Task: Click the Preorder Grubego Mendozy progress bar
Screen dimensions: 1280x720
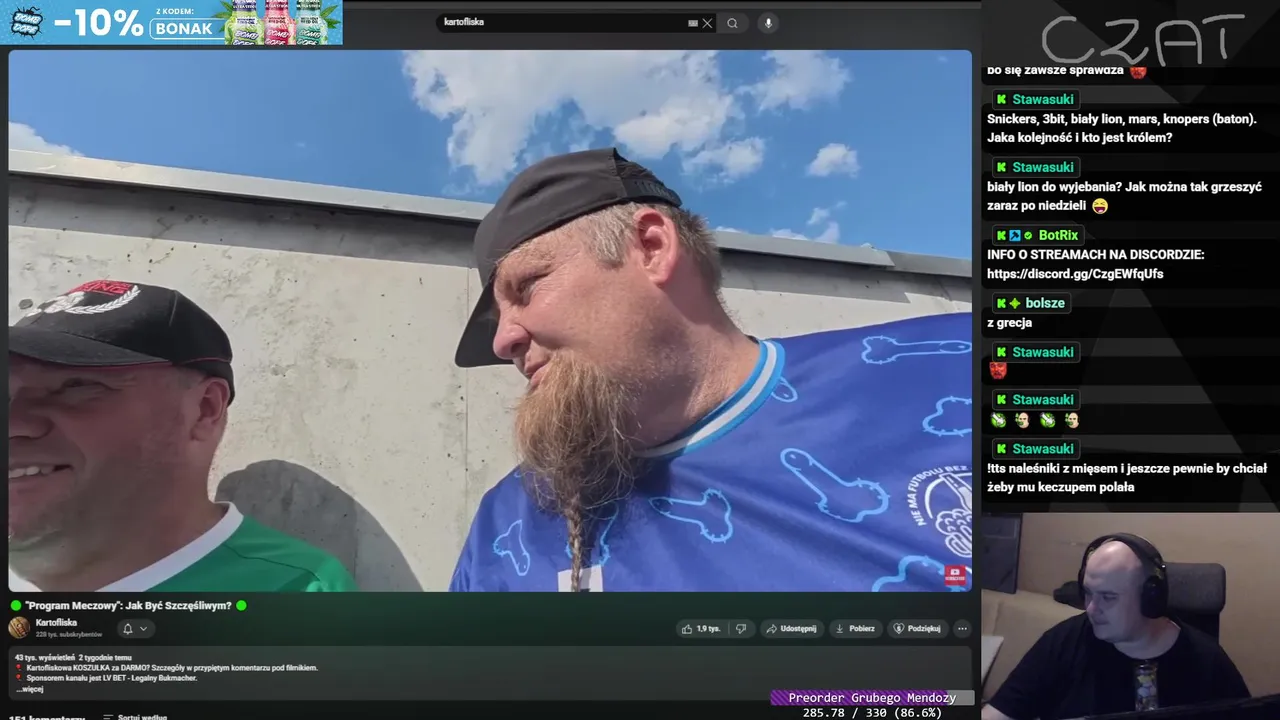Action: pos(872,698)
